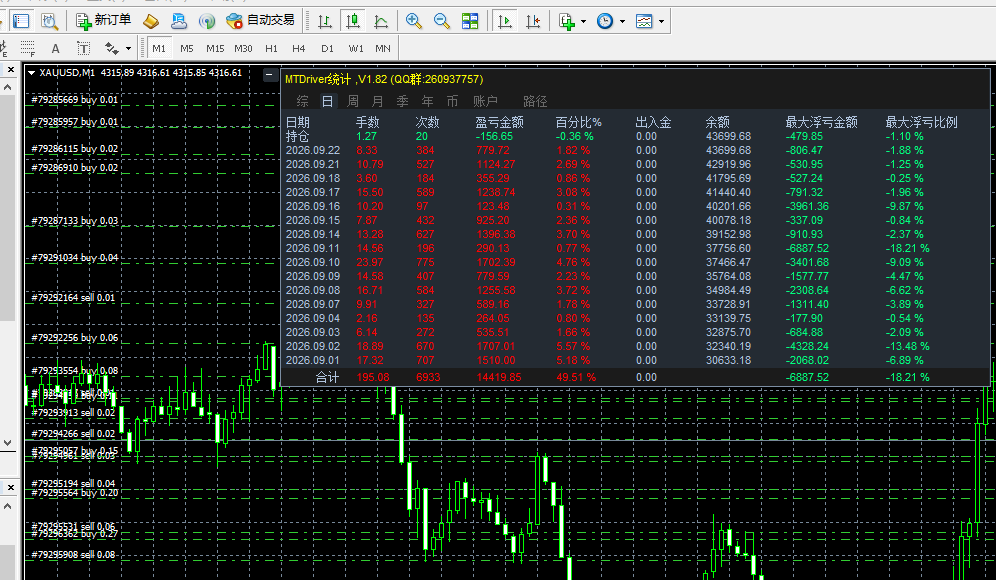Open the 季 quarterly tab
The width and height of the screenshot is (996, 580).
coord(402,101)
